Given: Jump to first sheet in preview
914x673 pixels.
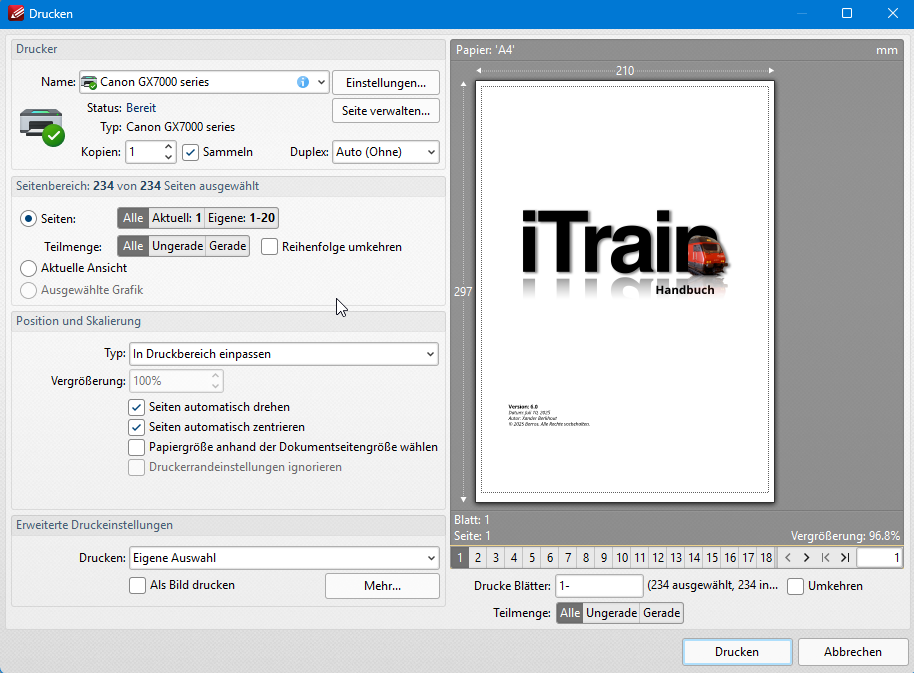Looking at the screenshot, I should coord(825,558).
